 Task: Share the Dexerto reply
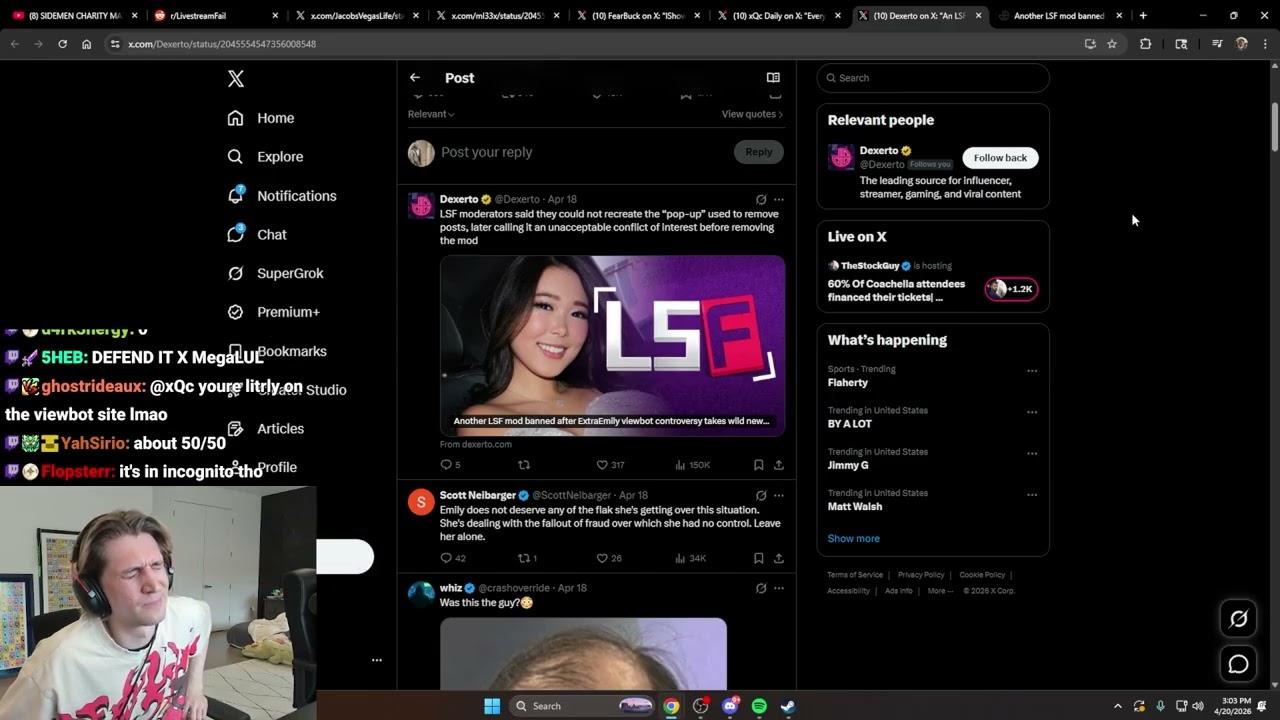coord(779,465)
